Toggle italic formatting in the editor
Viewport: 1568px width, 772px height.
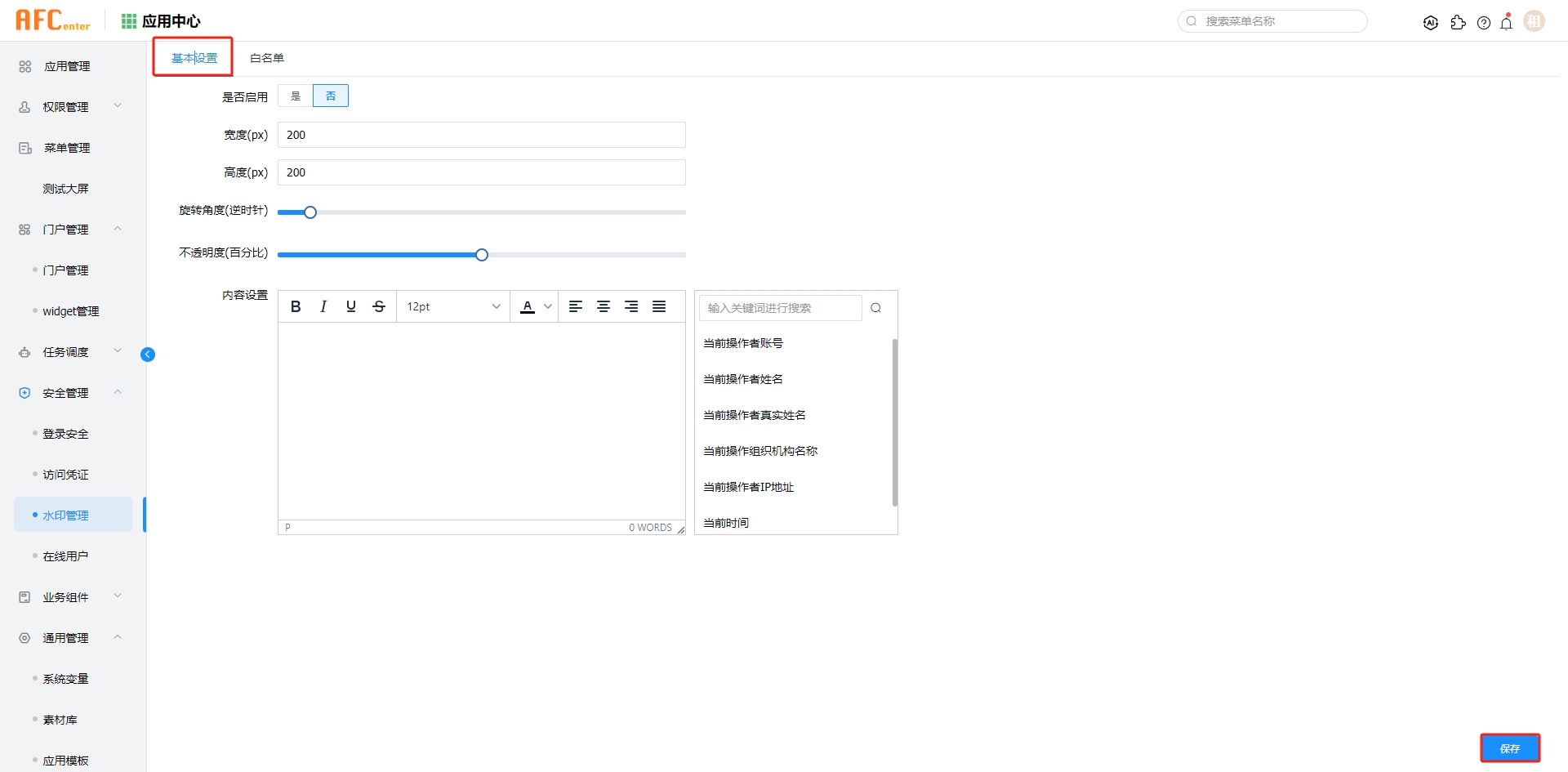[323, 306]
